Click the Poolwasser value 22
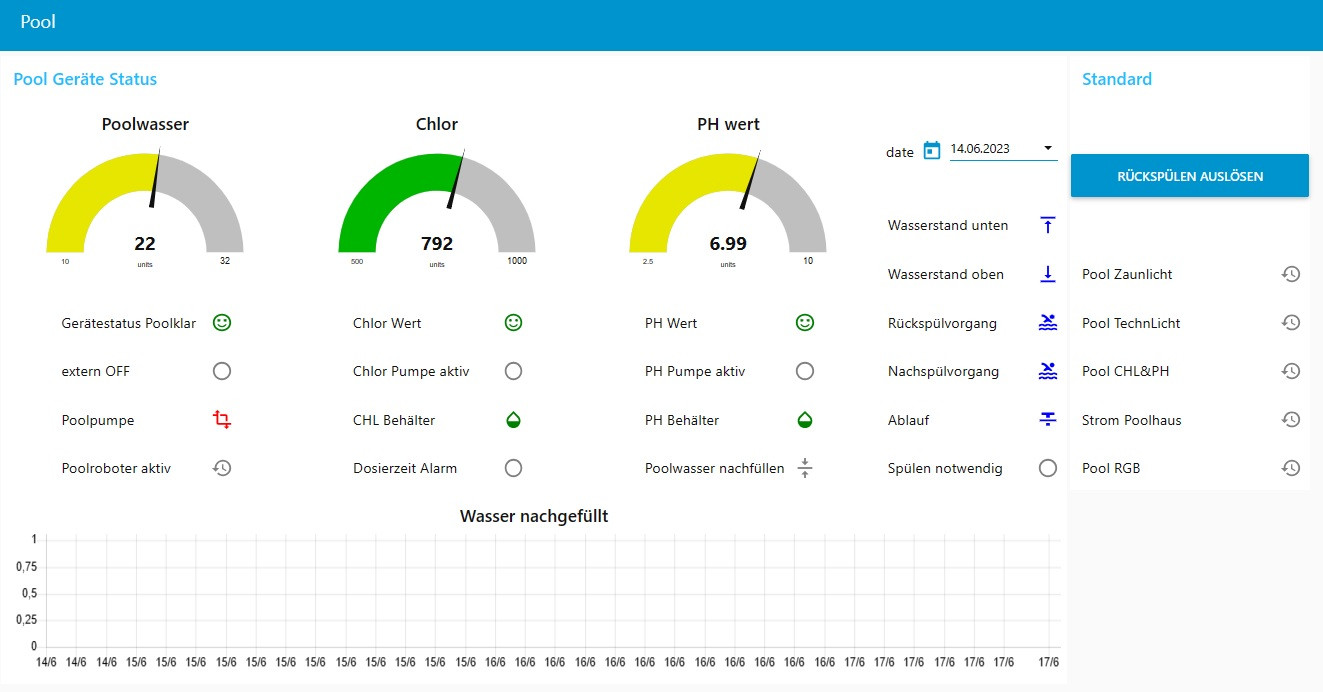 pos(145,243)
